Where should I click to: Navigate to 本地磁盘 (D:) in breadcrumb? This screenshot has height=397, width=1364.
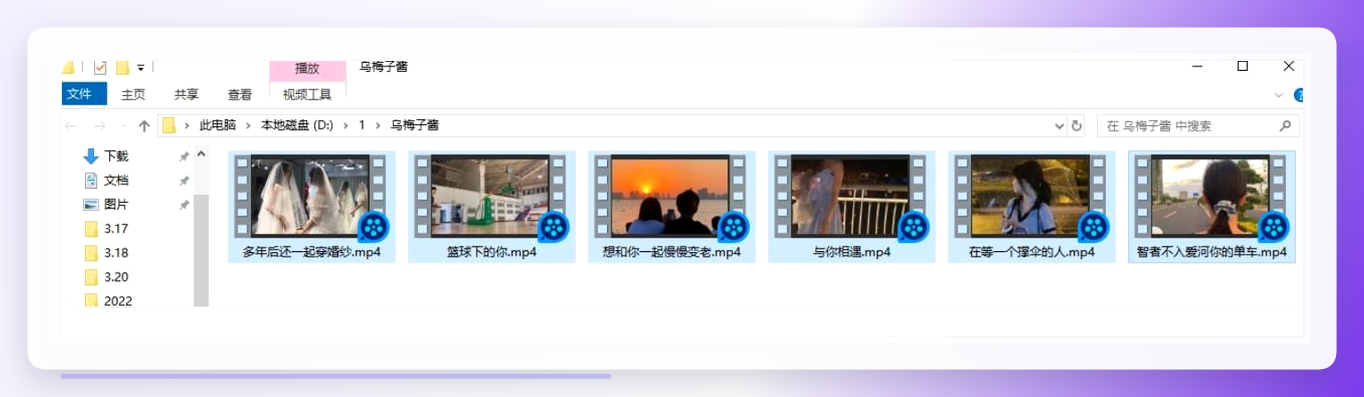(x=297, y=126)
